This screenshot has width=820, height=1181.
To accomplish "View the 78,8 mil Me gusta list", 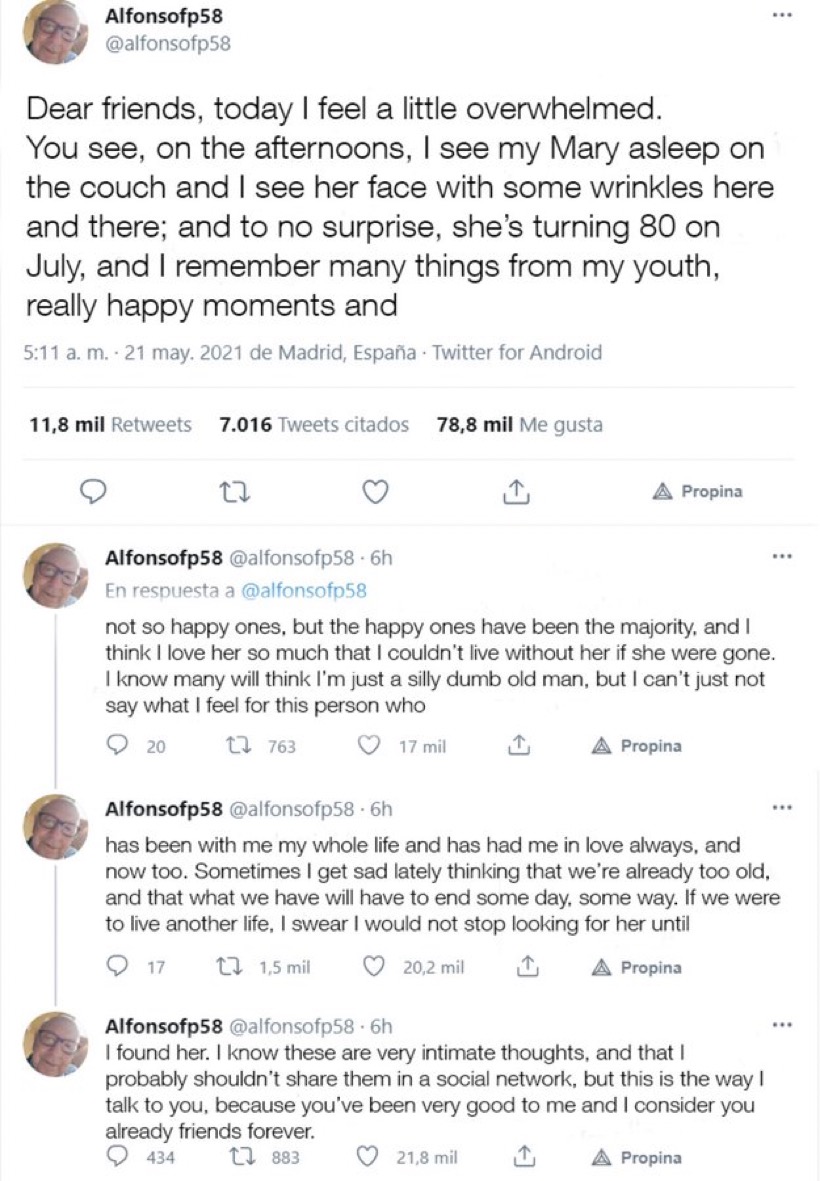I will tap(520, 425).
